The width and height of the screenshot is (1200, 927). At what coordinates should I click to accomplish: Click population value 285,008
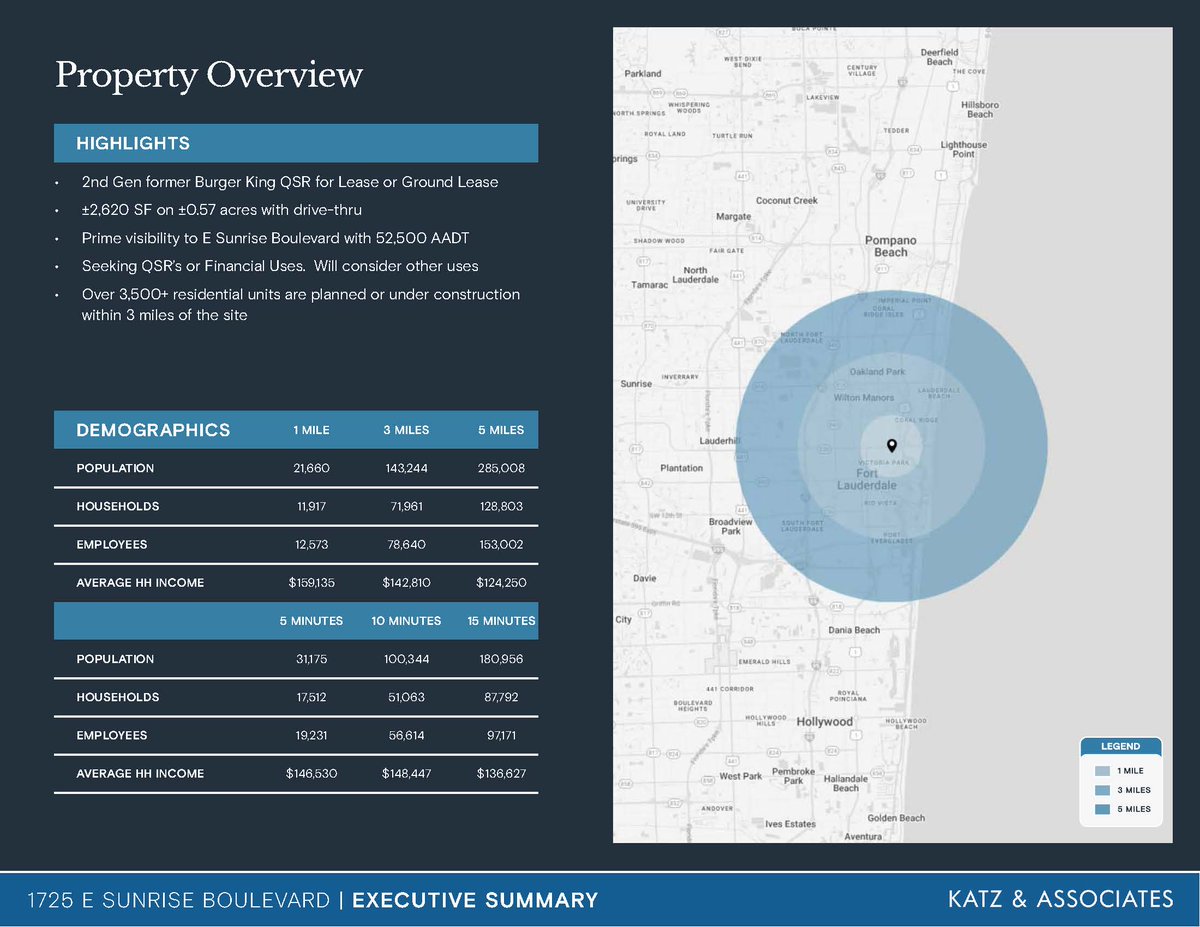[501, 468]
